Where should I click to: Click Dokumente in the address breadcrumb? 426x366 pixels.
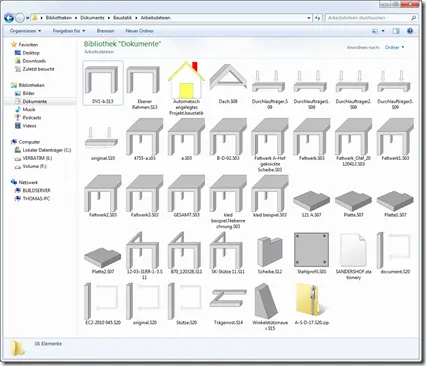click(92, 18)
